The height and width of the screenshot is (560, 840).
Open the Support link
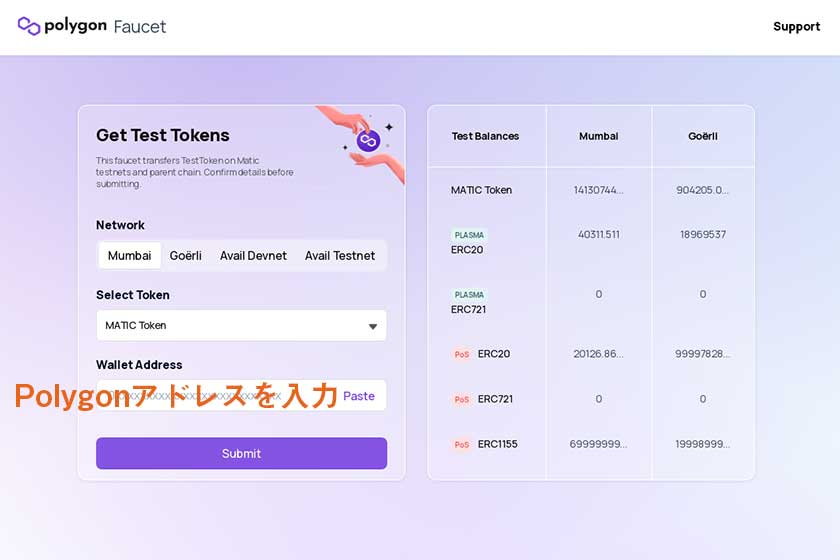click(796, 27)
